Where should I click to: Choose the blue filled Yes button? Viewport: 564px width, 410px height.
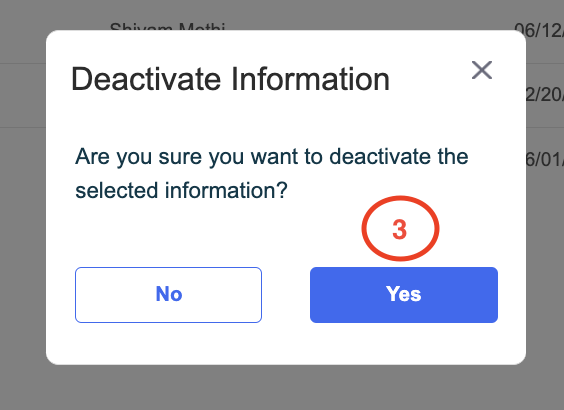click(x=404, y=295)
